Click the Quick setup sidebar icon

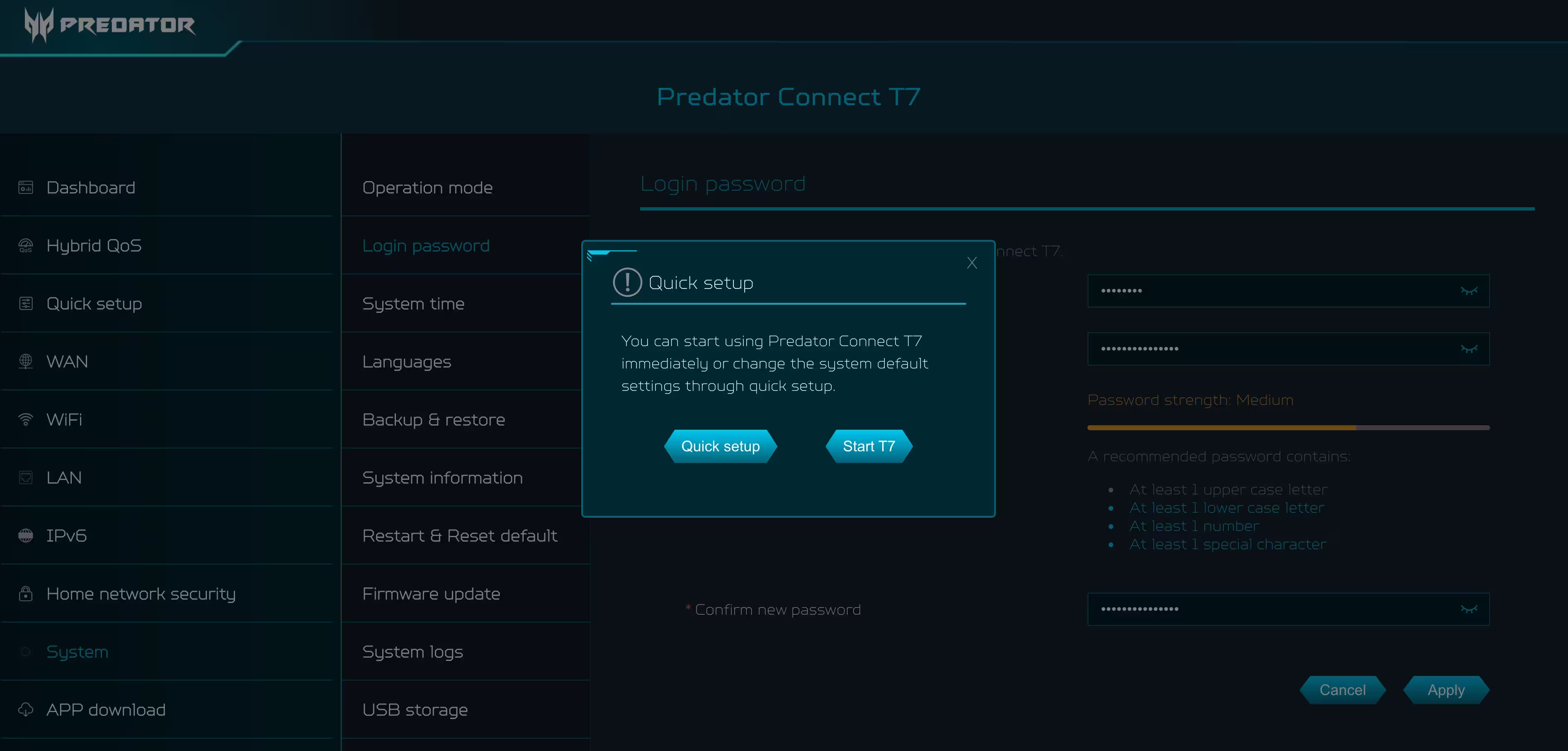tap(26, 303)
